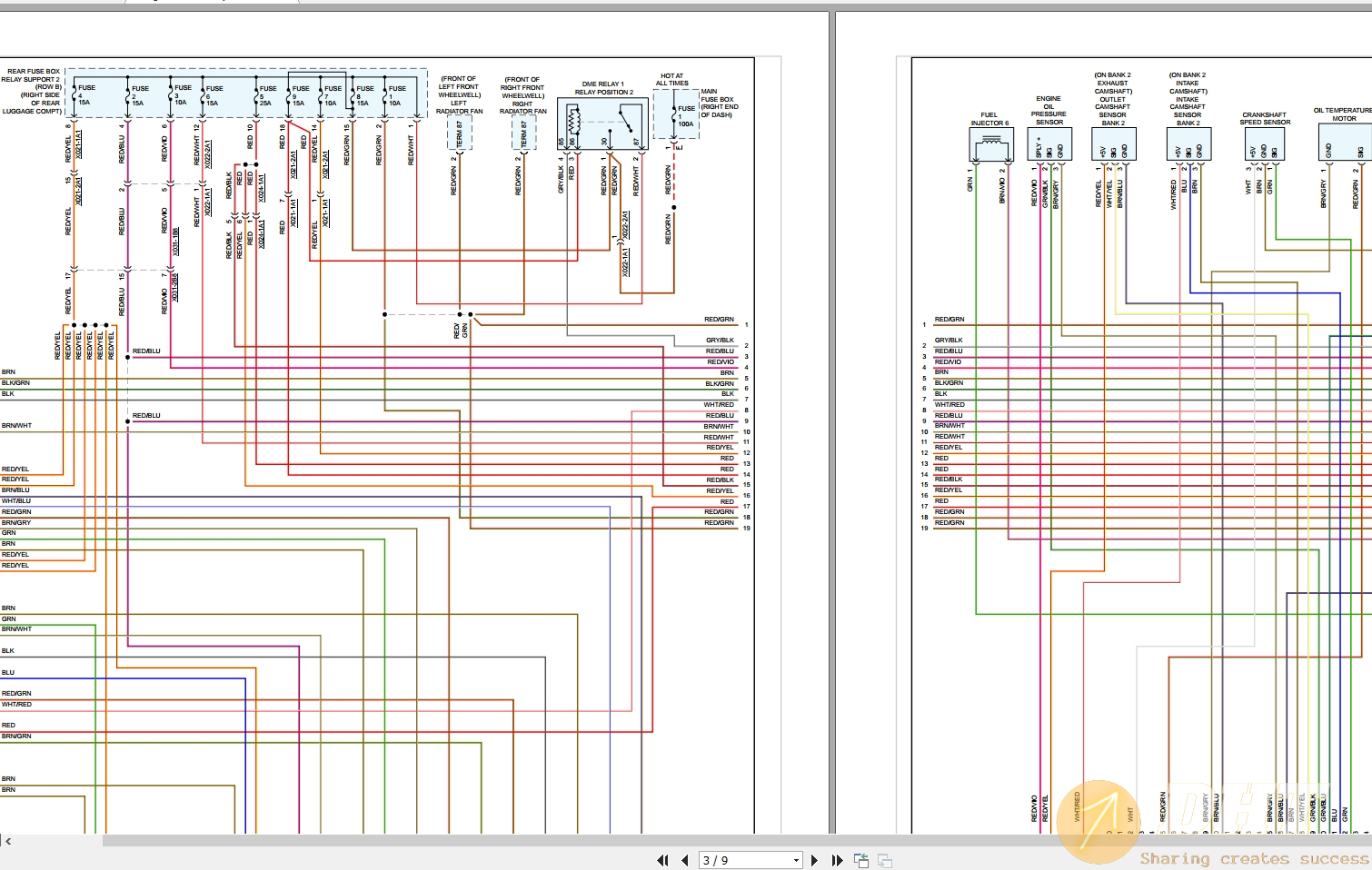This screenshot has height=870, width=1372.
Task: Click the 'DME RELAY 1 RELAY POSITION 2' label
Action: pyautogui.click(x=603, y=87)
